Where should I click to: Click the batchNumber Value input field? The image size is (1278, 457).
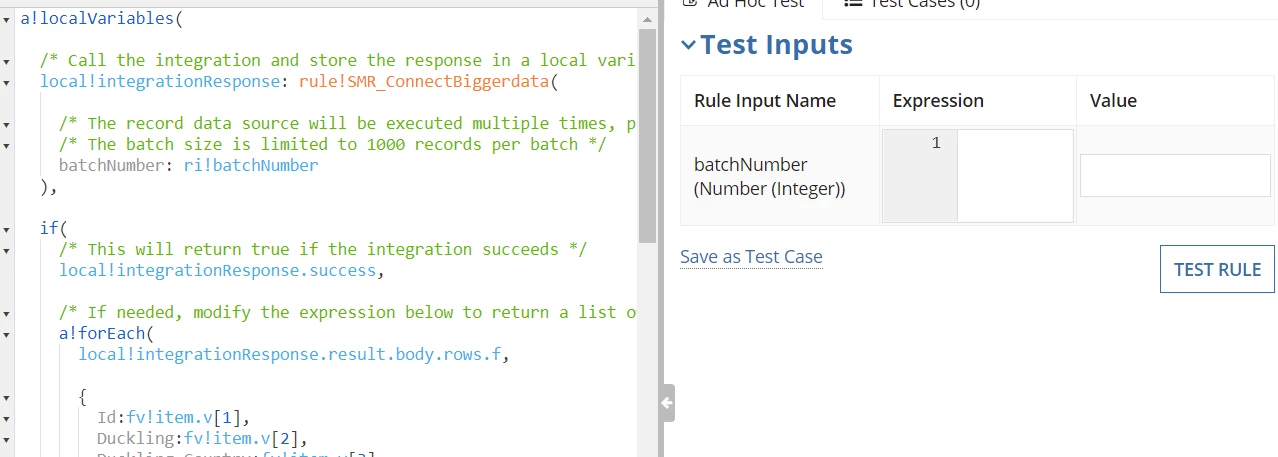point(1175,175)
